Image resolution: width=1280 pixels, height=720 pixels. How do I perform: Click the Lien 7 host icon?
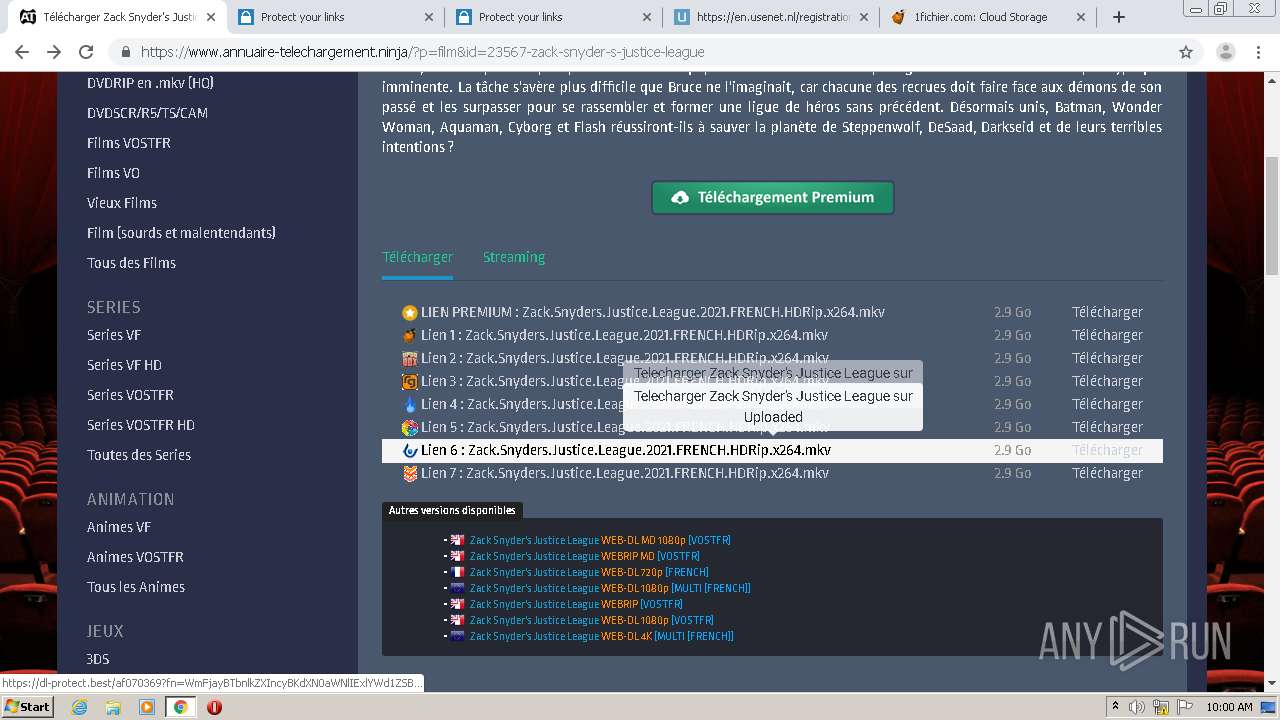pos(409,474)
